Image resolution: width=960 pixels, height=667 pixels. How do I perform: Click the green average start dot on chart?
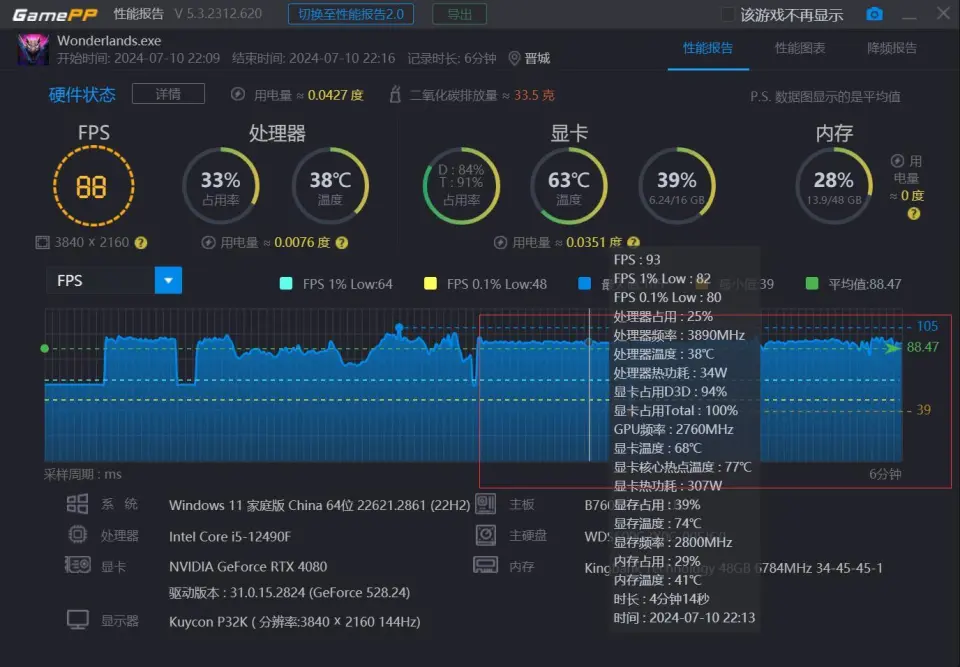pyautogui.click(x=44, y=349)
